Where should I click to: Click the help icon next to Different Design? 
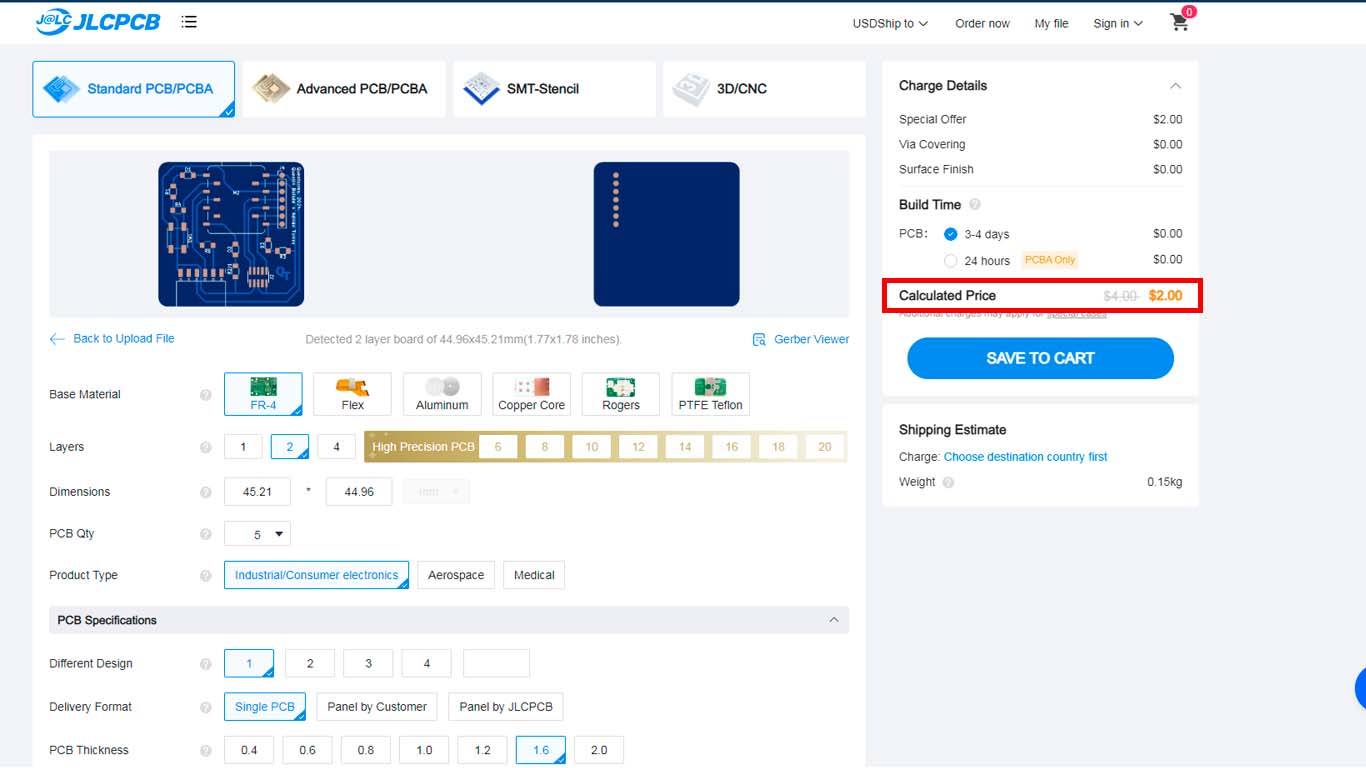click(206, 664)
